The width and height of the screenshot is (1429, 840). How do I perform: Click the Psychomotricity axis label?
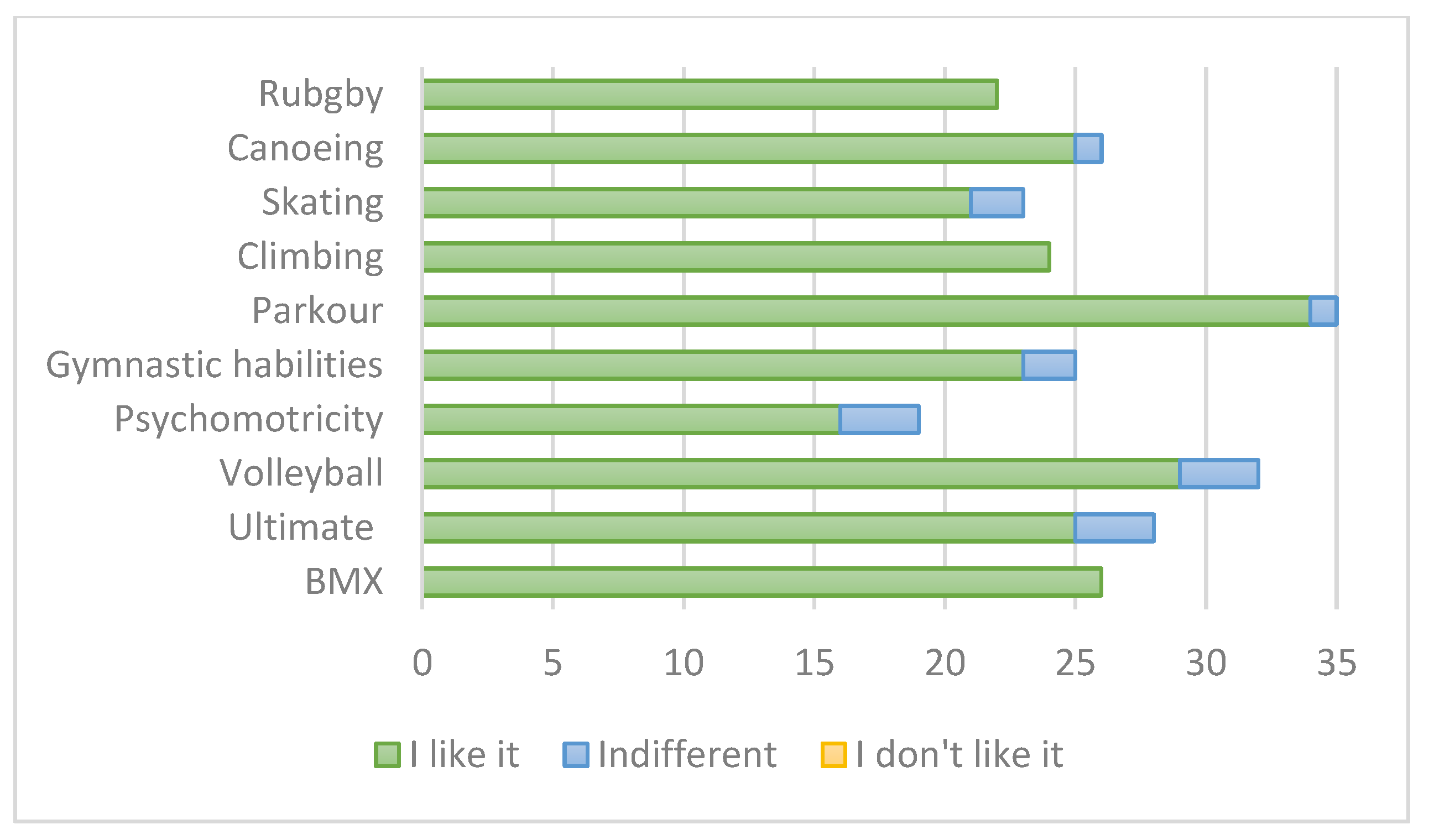pos(248,419)
